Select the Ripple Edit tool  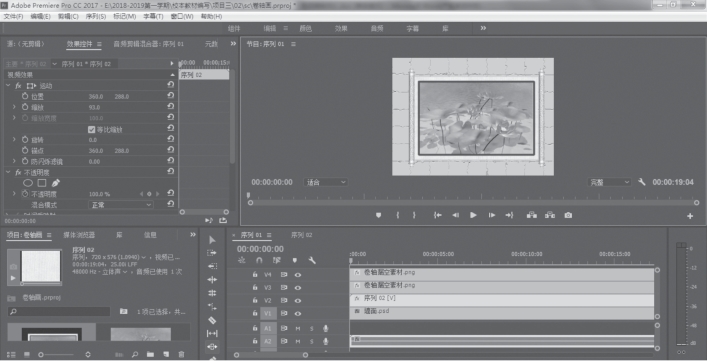212,280
